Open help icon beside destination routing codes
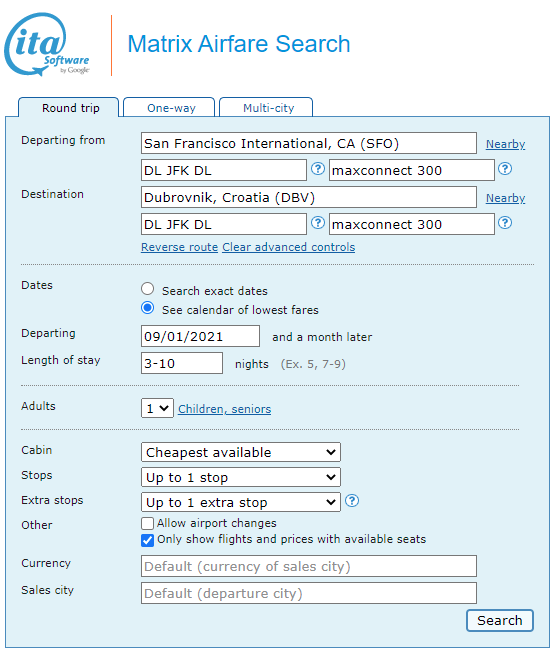This screenshot has height=653, width=555. [x=318, y=223]
